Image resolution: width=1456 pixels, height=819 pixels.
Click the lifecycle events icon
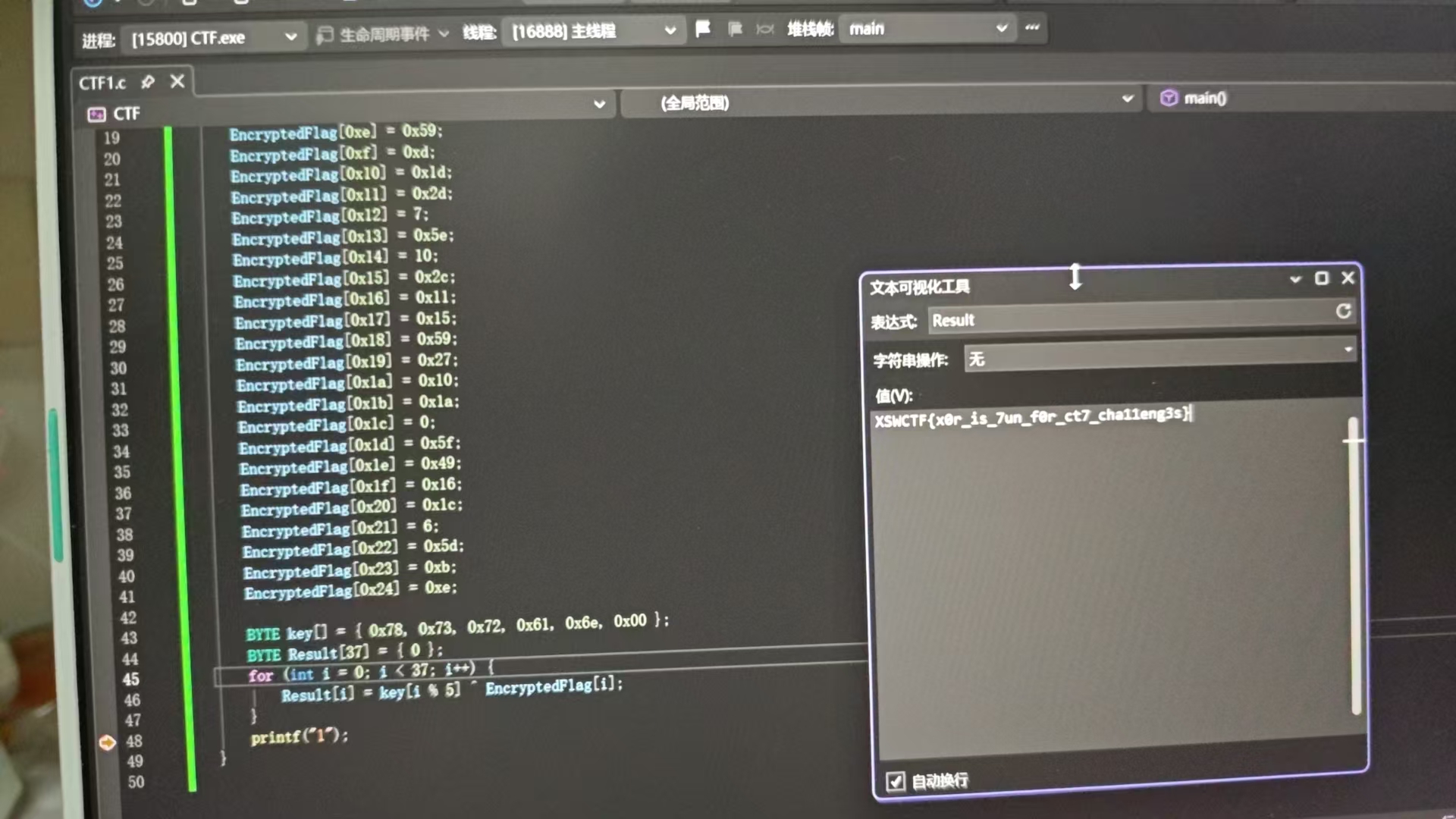click(x=325, y=35)
